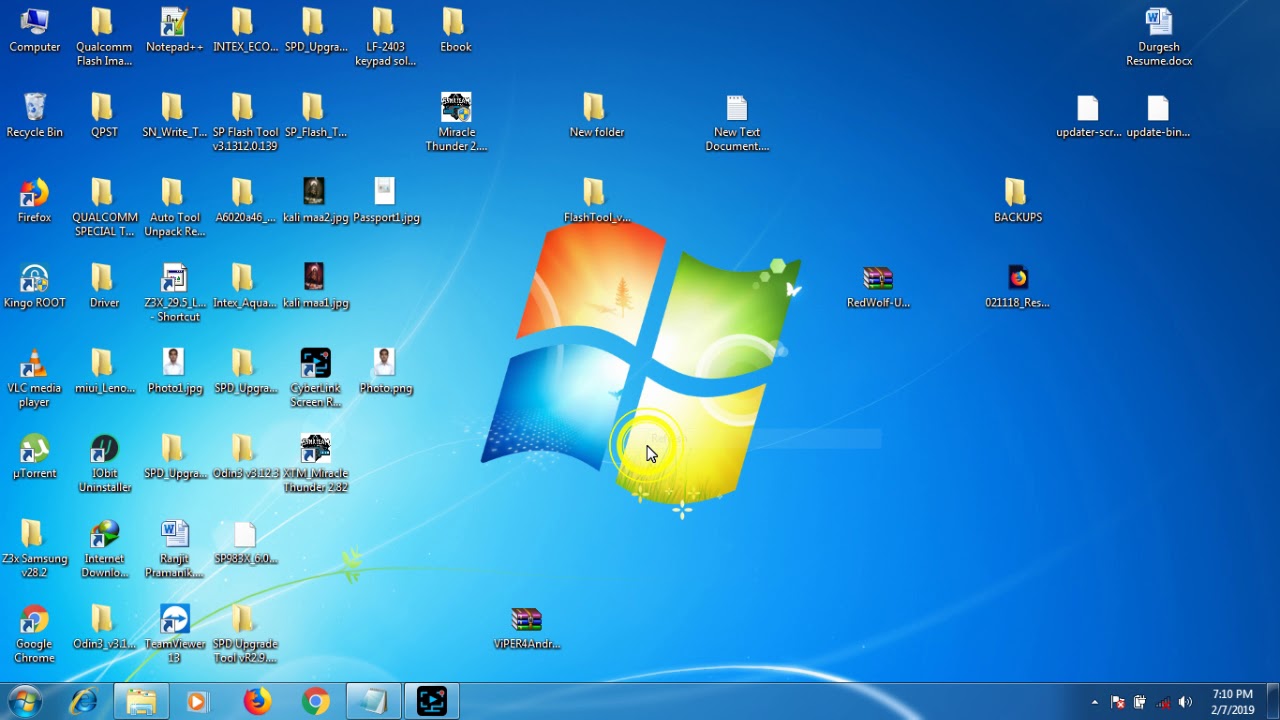This screenshot has width=1280, height=720.
Task: Open Firefox from the taskbar
Action: (257, 702)
